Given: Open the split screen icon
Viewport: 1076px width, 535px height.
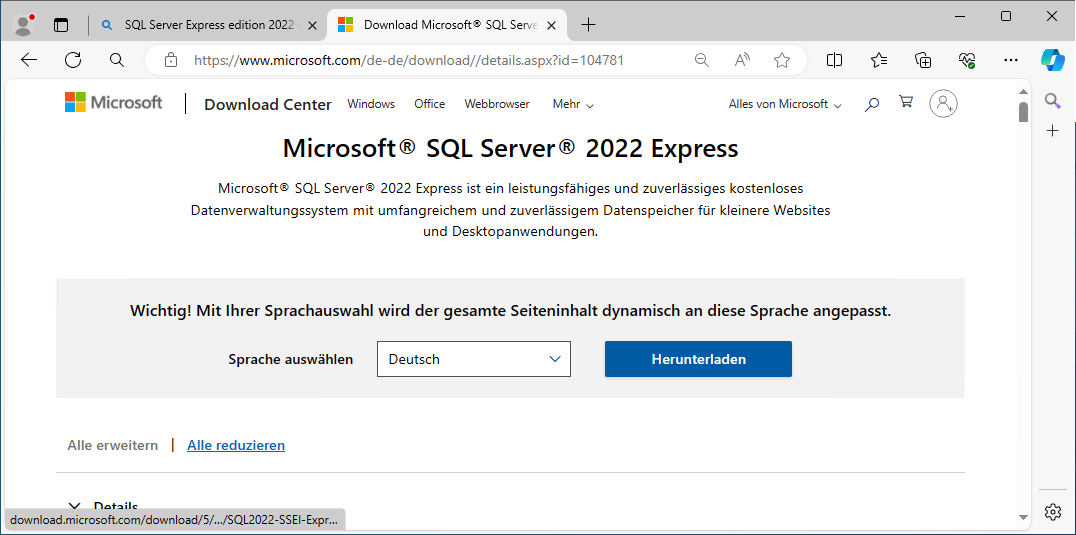Looking at the screenshot, I should pos(834,60).
